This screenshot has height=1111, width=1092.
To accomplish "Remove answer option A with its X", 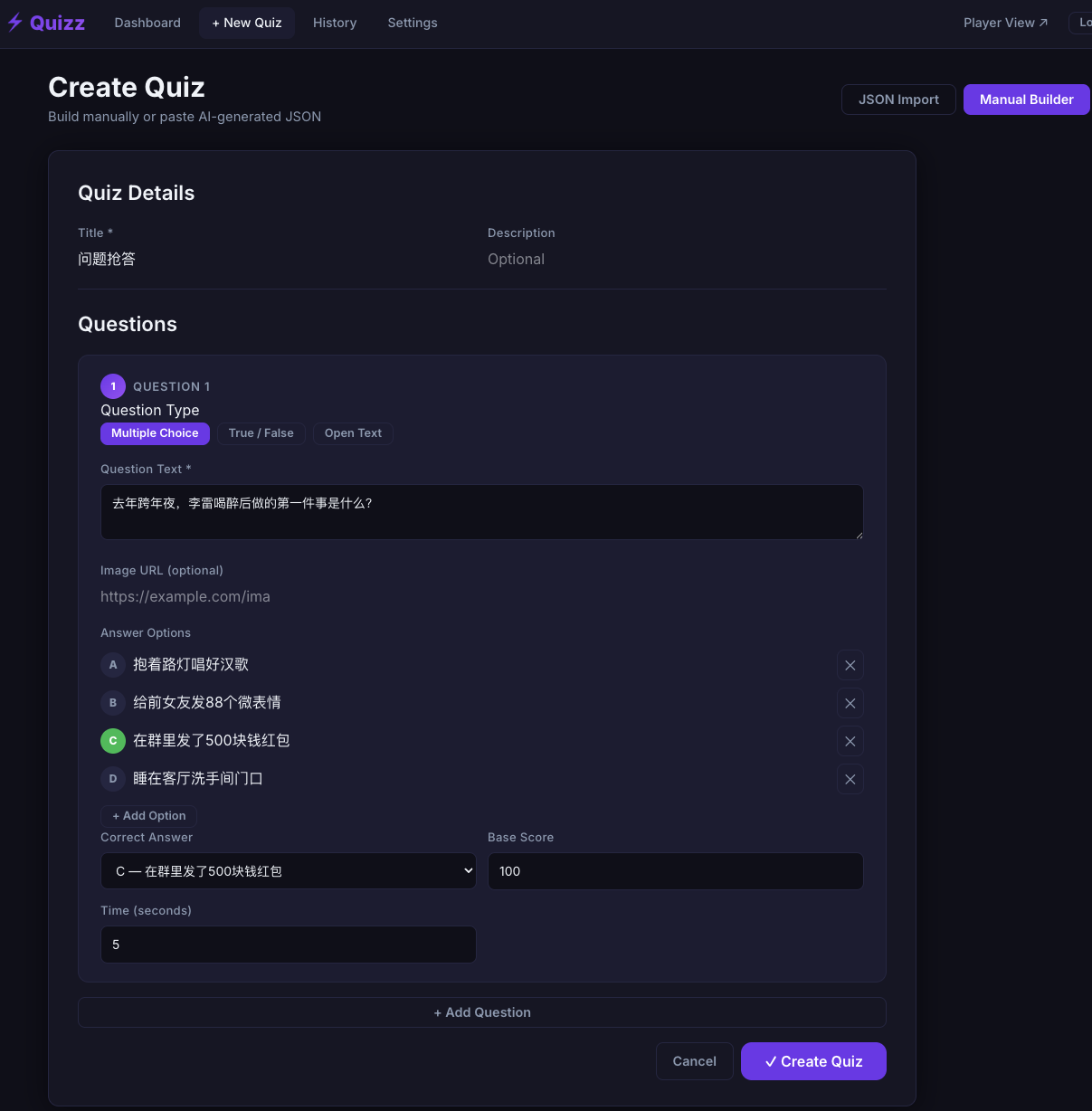I will coord(850,665).
